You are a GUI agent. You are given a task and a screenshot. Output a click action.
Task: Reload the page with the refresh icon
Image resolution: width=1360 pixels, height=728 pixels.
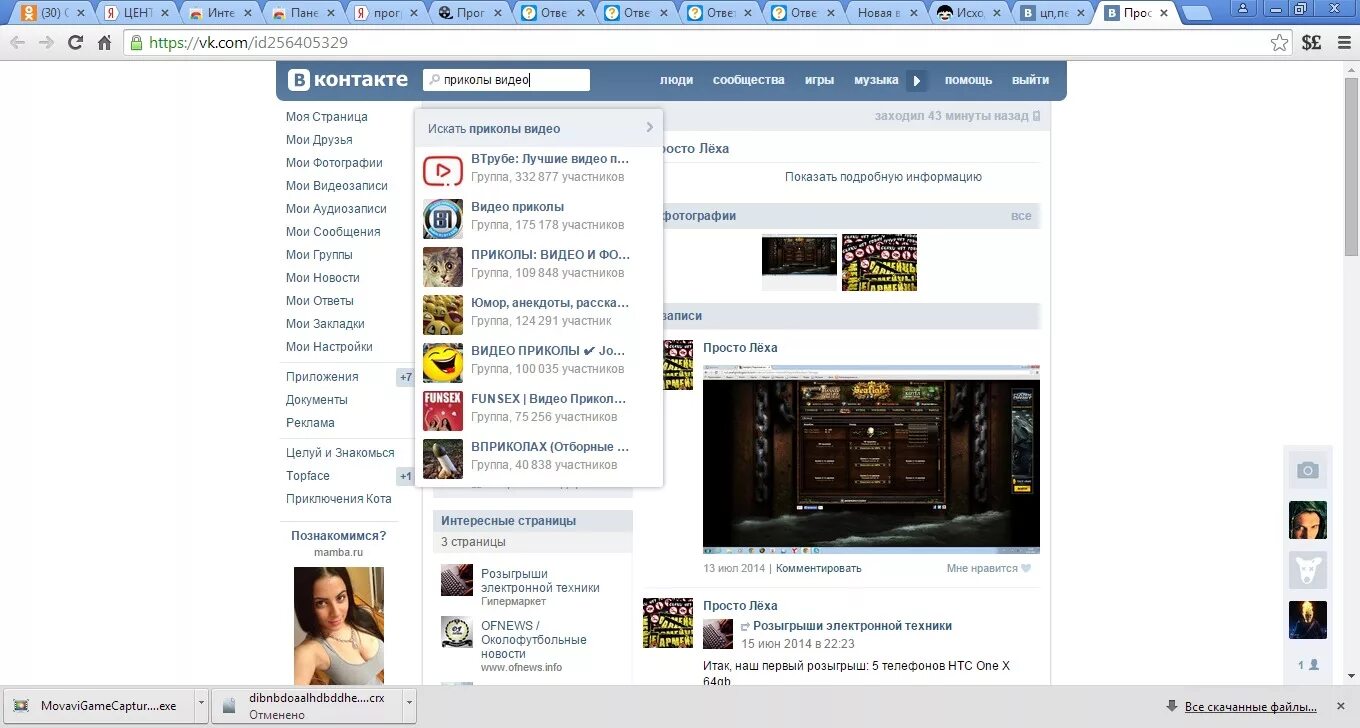tap(75, 43)
